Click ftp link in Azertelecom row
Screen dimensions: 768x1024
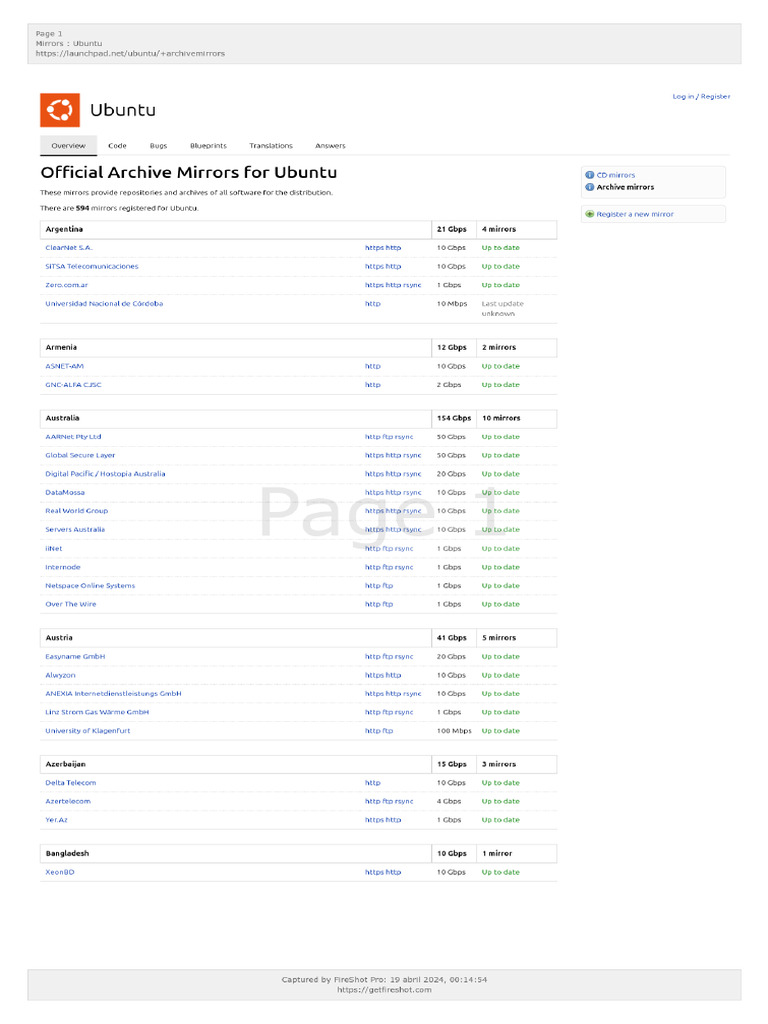click(388, 801)
